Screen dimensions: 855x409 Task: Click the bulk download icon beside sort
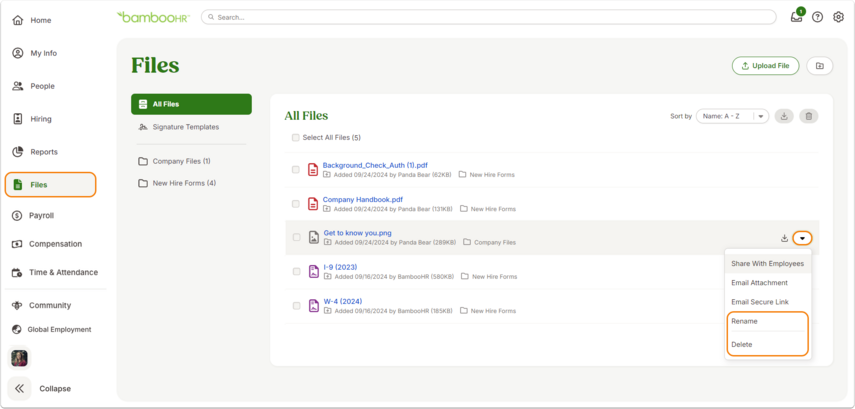point(784,116)
